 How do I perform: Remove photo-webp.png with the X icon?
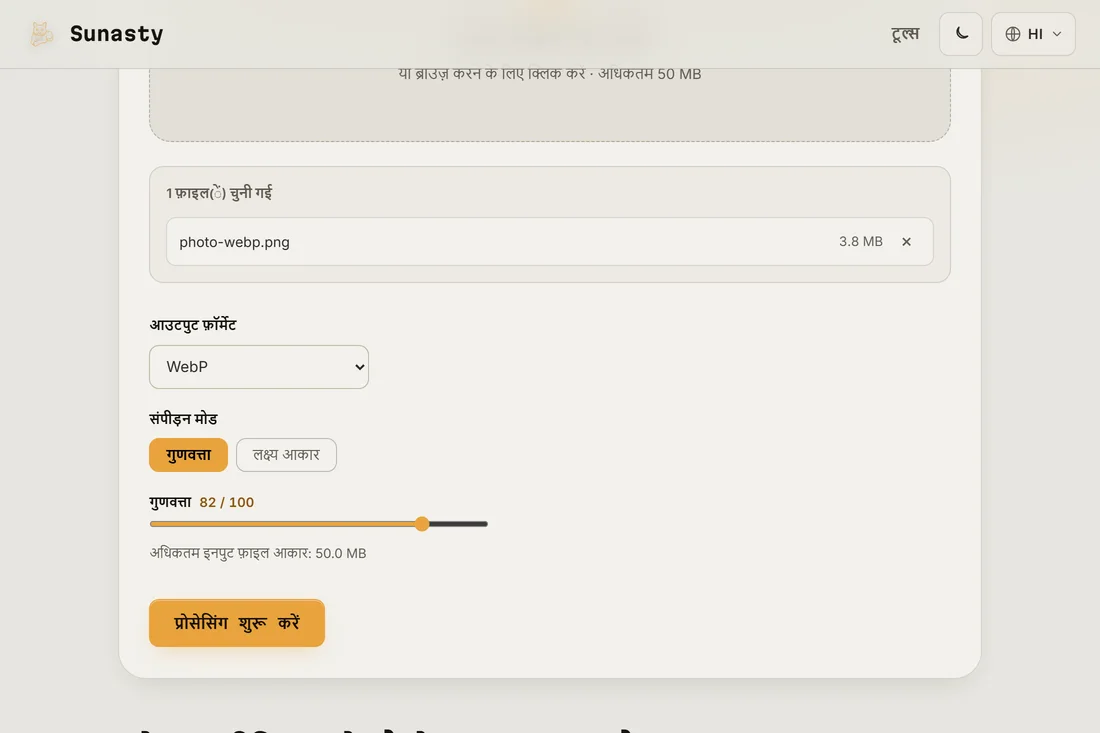point(906,241)
